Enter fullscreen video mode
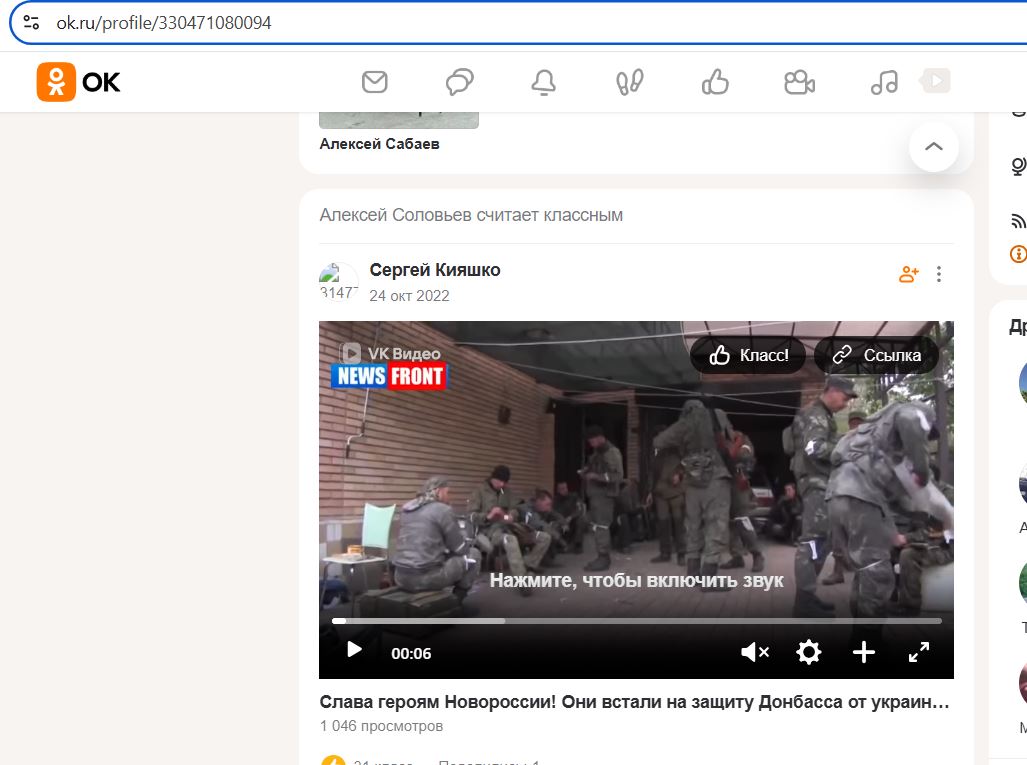Image resolution: width=1027 pixels, height=765 pixels. 919,652
